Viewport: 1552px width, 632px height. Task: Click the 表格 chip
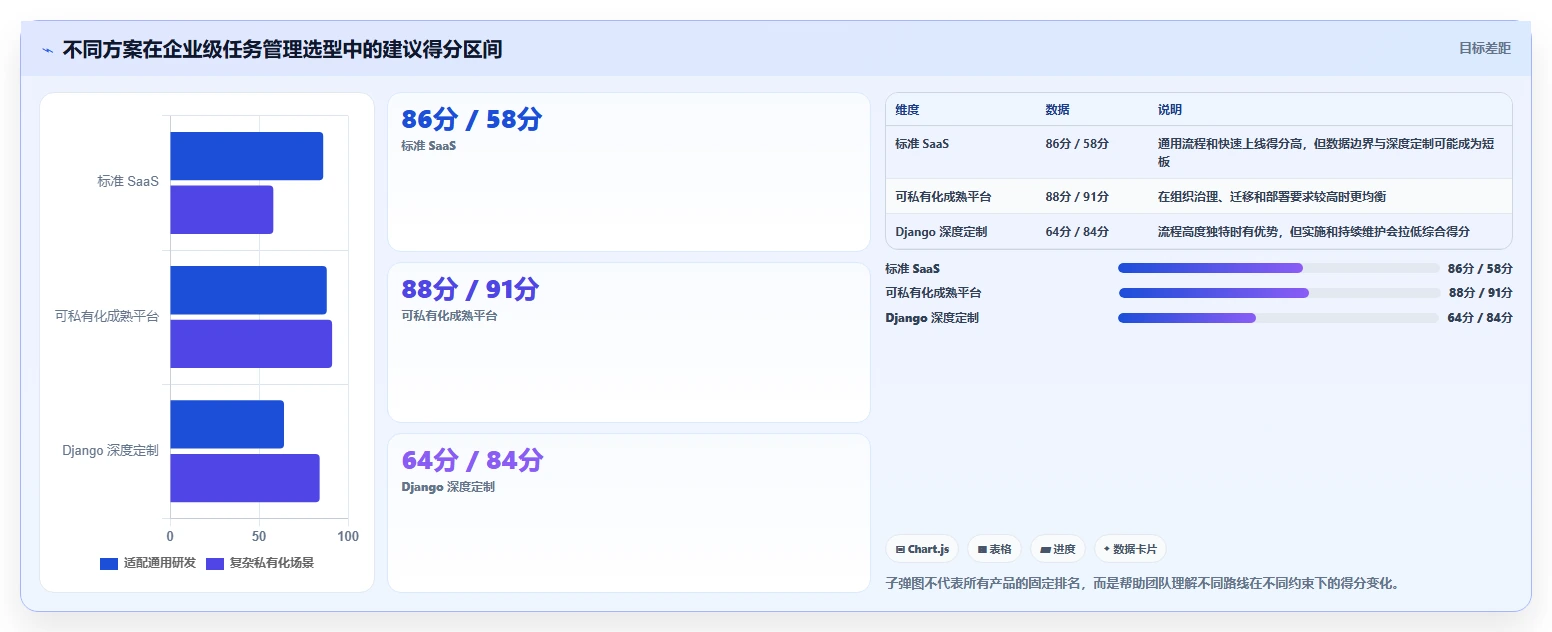tap(994, 549)
